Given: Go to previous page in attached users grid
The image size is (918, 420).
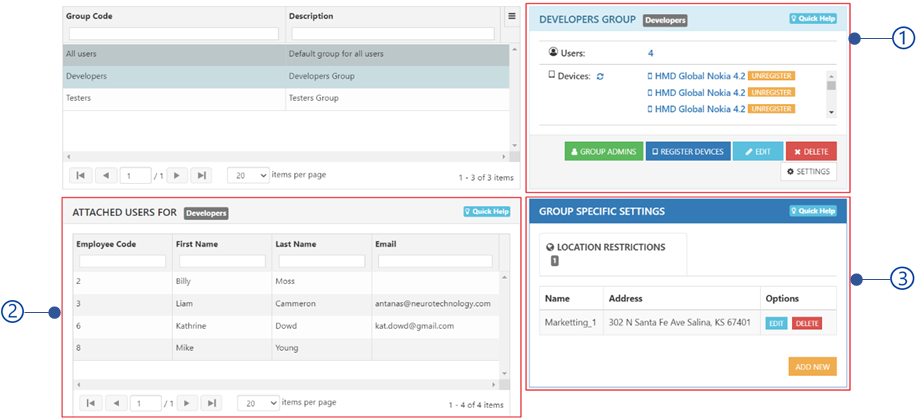Looking at the screenshot, I should pos(117,403).
